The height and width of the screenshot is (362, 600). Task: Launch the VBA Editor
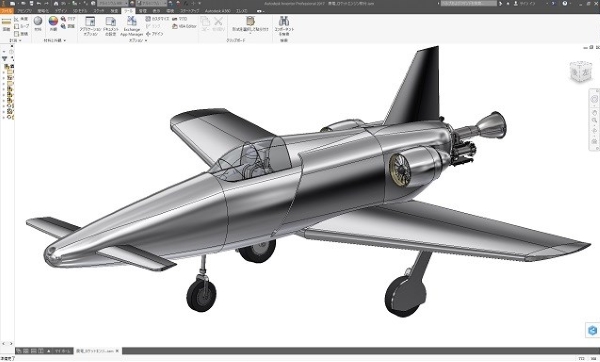click(184, 26)
